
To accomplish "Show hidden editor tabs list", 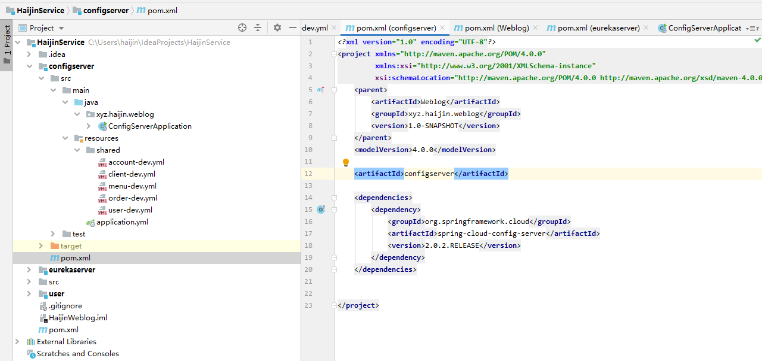I will point(752,28).
